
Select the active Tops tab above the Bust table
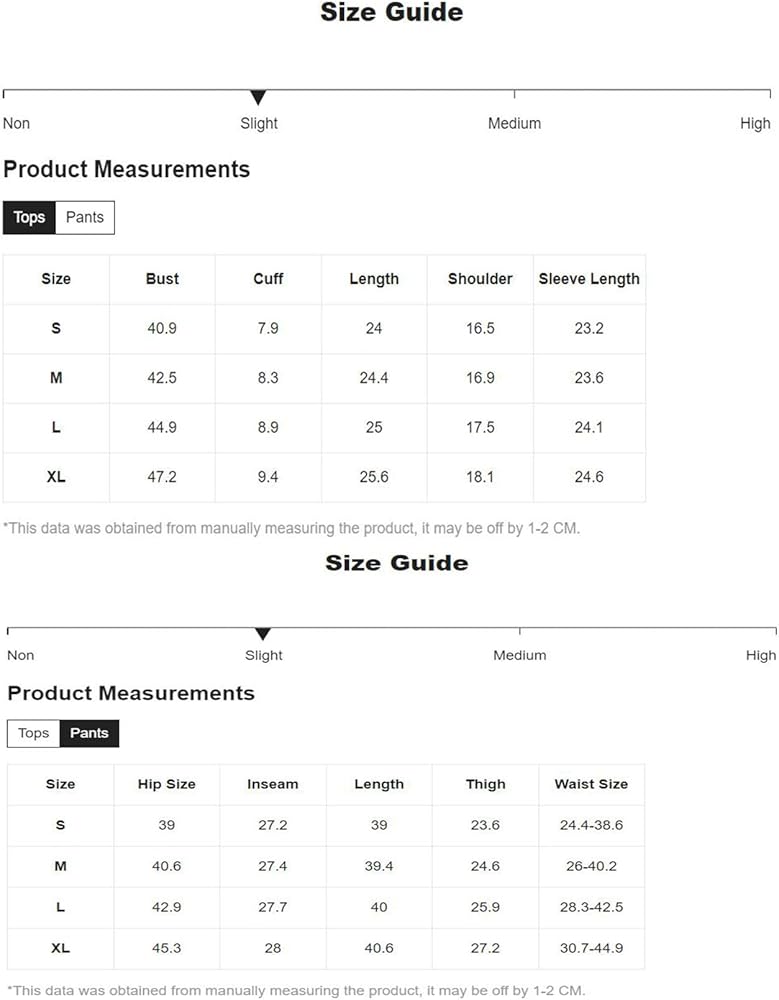coord(29,217)
